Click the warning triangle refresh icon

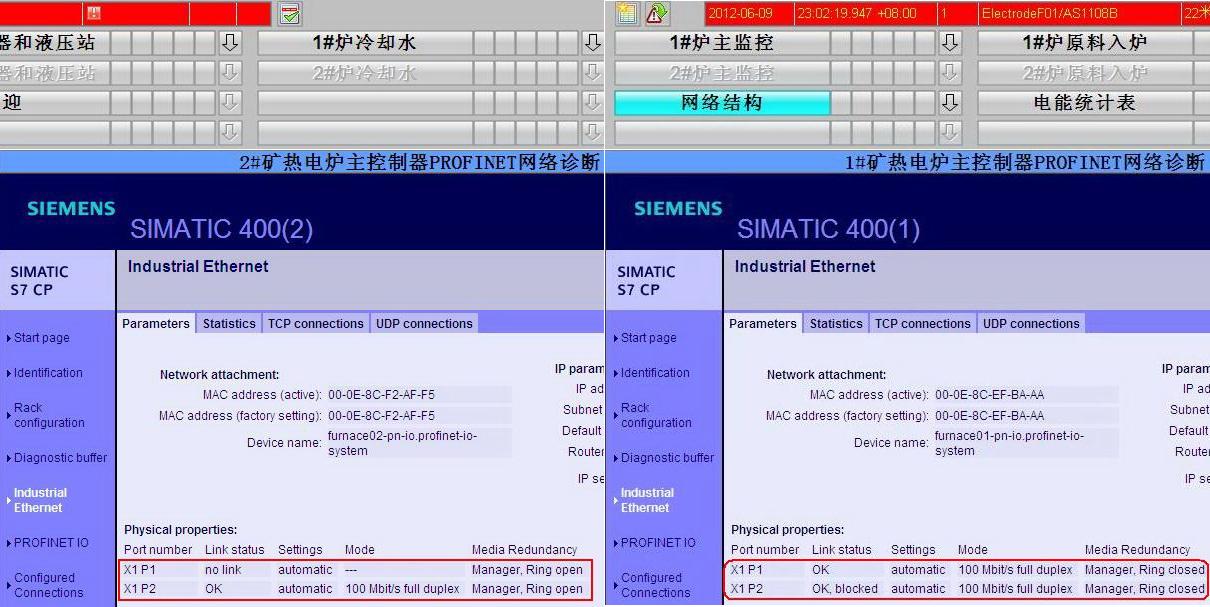(656, 13)
